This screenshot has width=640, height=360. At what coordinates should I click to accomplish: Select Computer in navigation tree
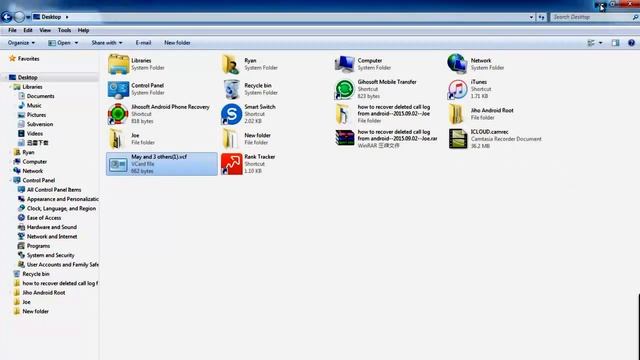[x=35, y=162]
